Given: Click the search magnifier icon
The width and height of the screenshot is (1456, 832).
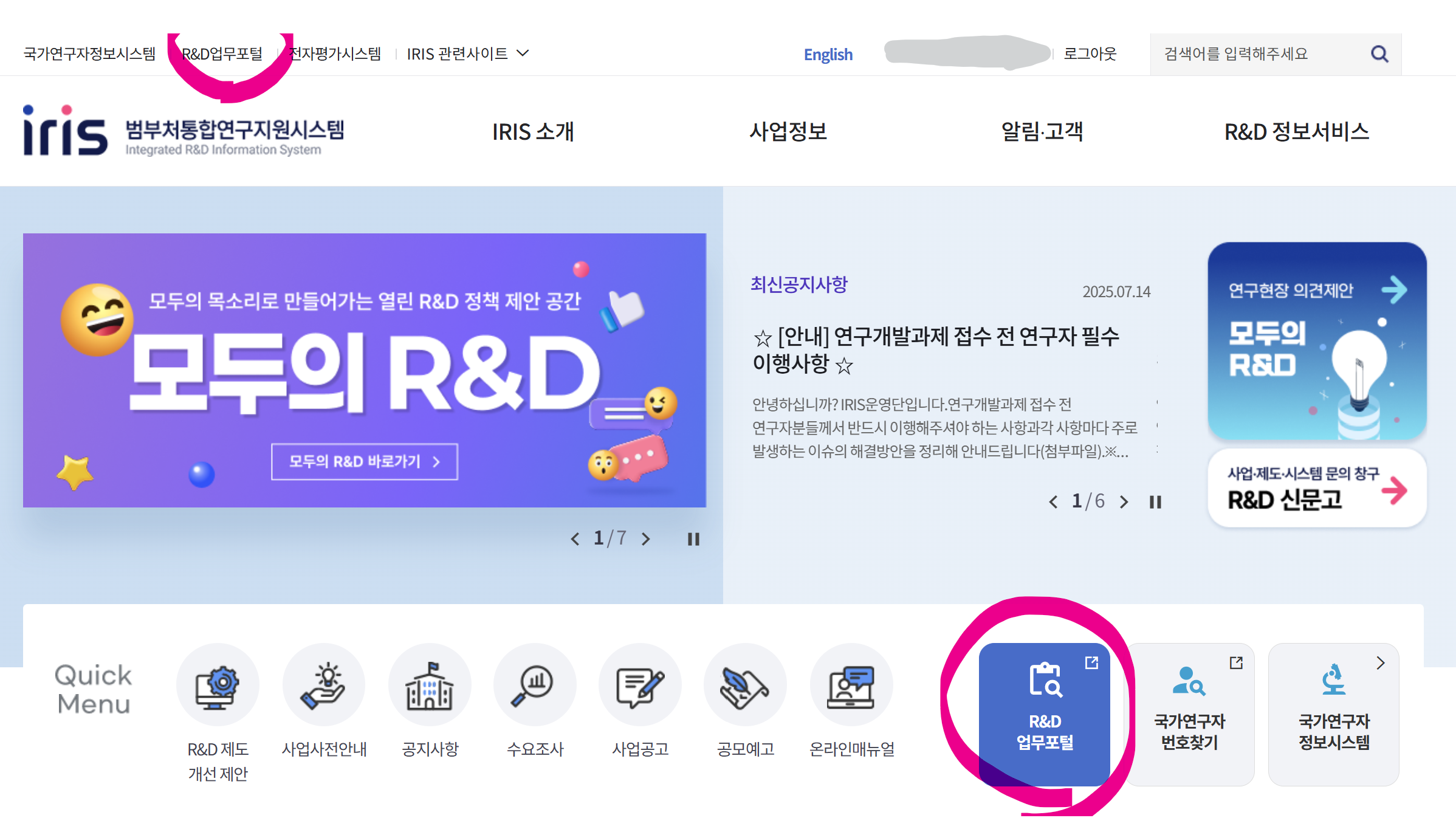Looking at the screenshot, I should coord(1379,54).
